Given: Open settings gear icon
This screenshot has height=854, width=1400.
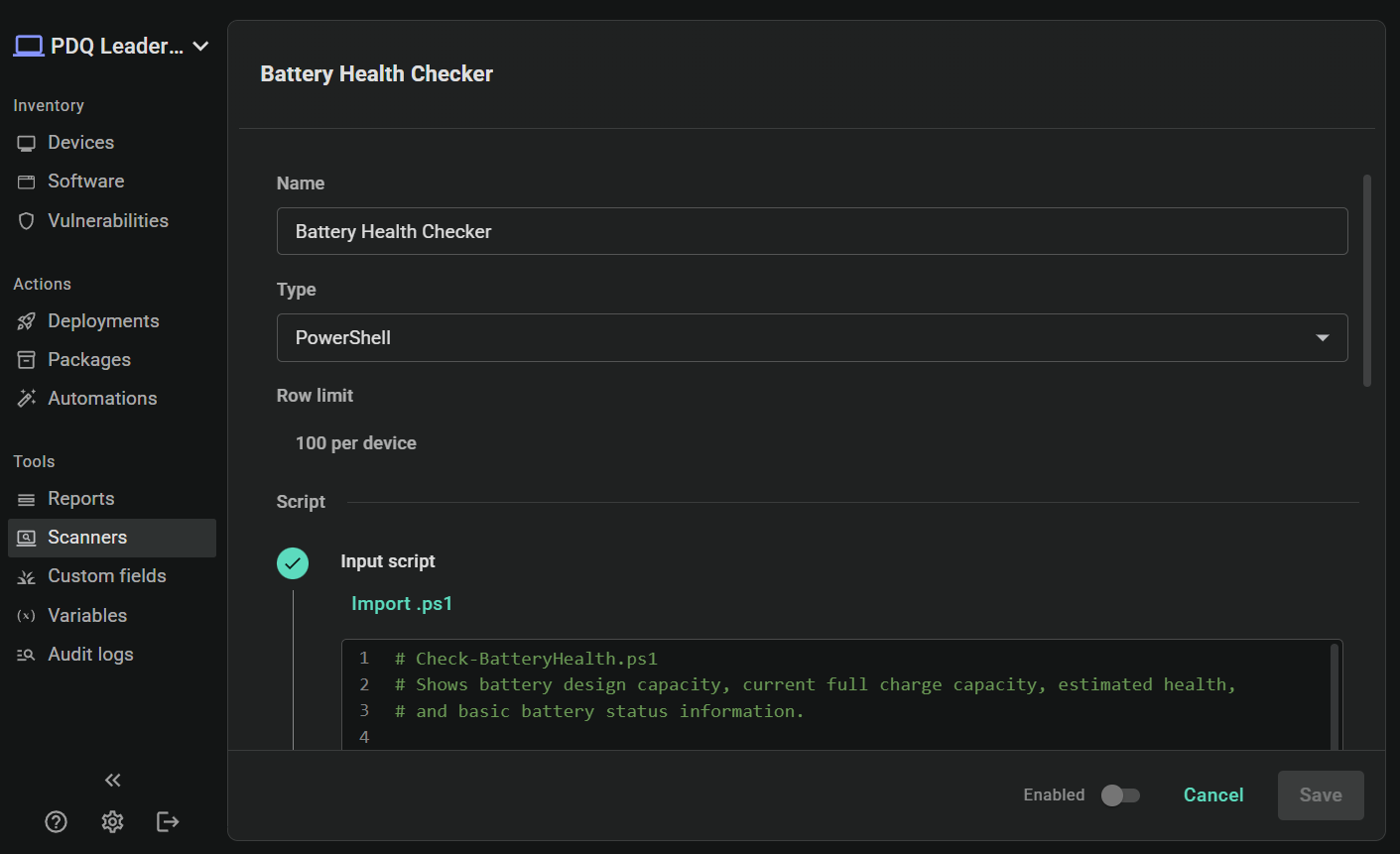Looking at the screenshot, I should 112,821.
